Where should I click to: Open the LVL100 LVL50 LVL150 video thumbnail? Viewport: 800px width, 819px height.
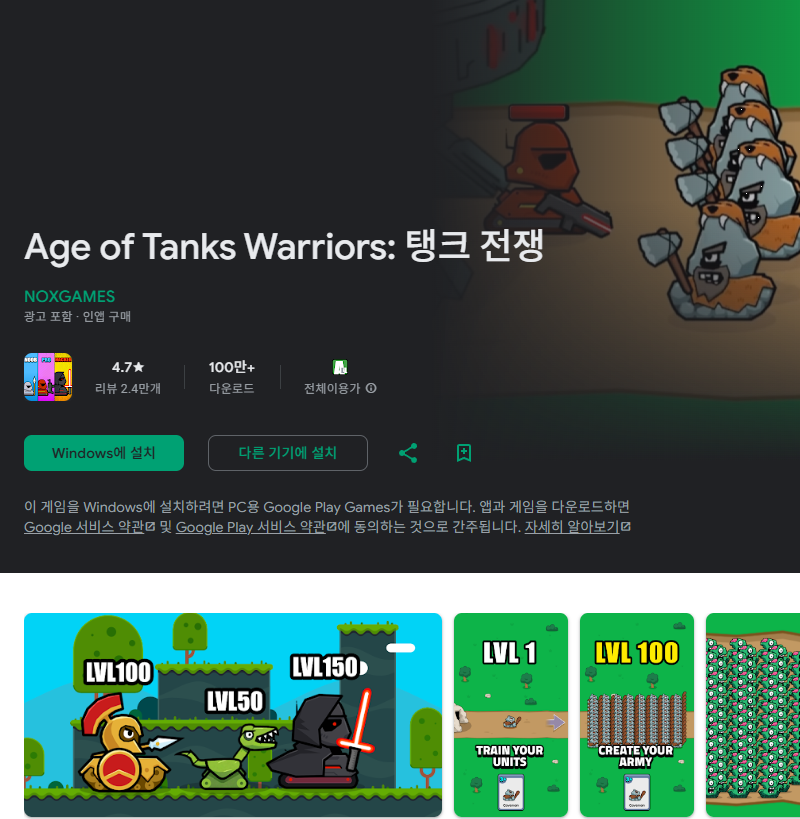(x=233, y=715)
